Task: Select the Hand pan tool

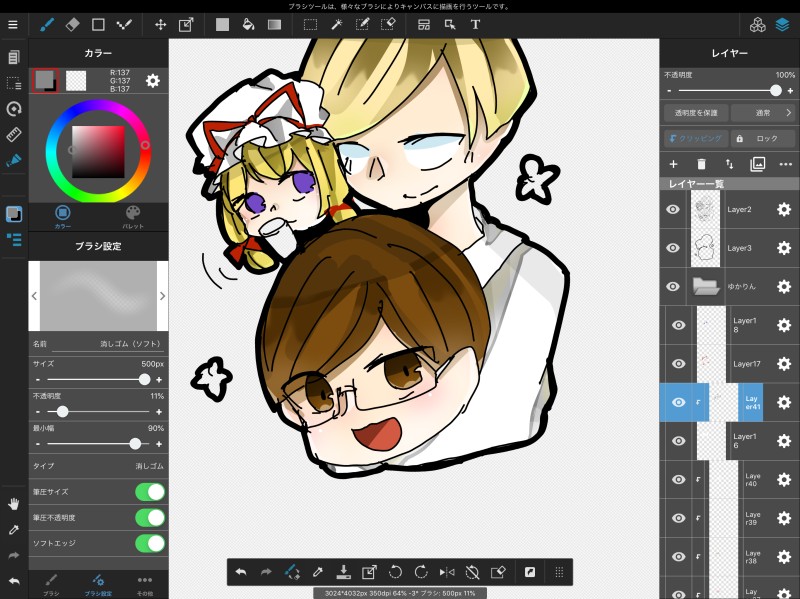Action: coord(14,504)
